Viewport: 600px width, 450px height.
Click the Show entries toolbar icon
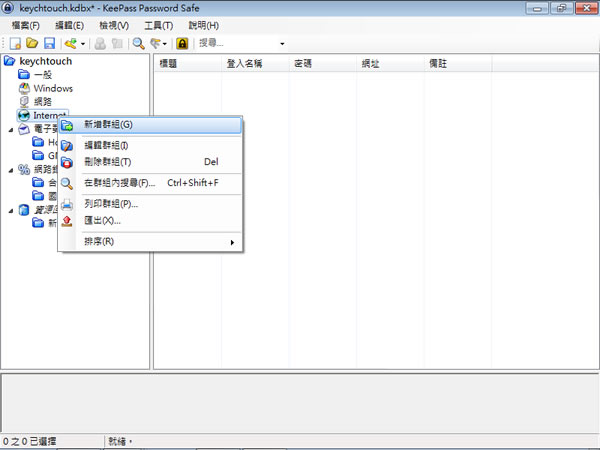(x=155, y=43)
